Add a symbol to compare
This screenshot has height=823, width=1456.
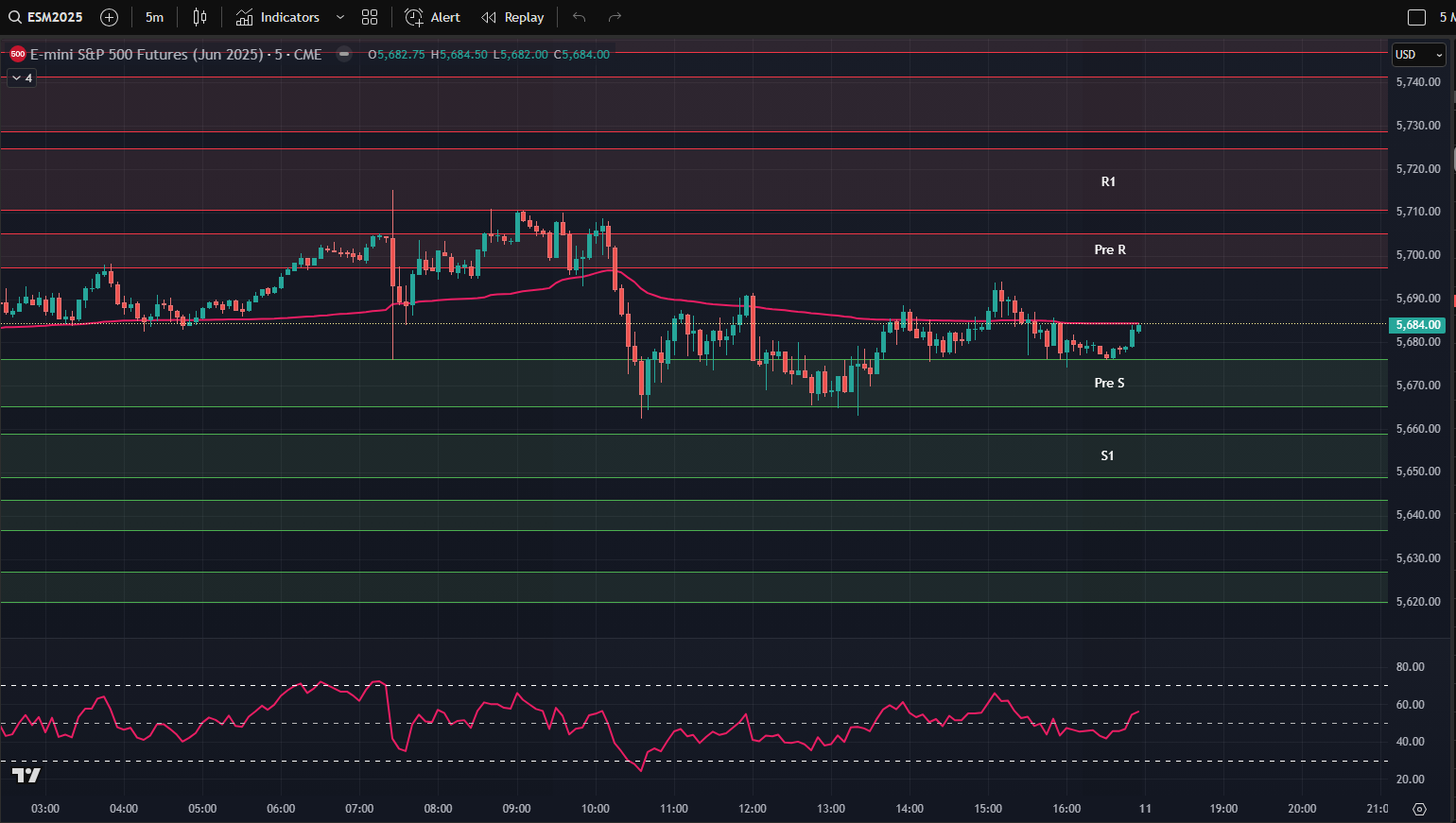(109, 17)
